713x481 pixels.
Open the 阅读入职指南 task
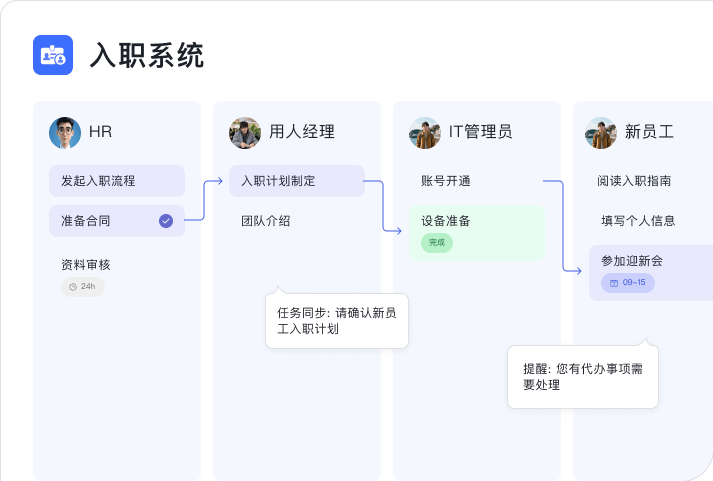point(634,181)
